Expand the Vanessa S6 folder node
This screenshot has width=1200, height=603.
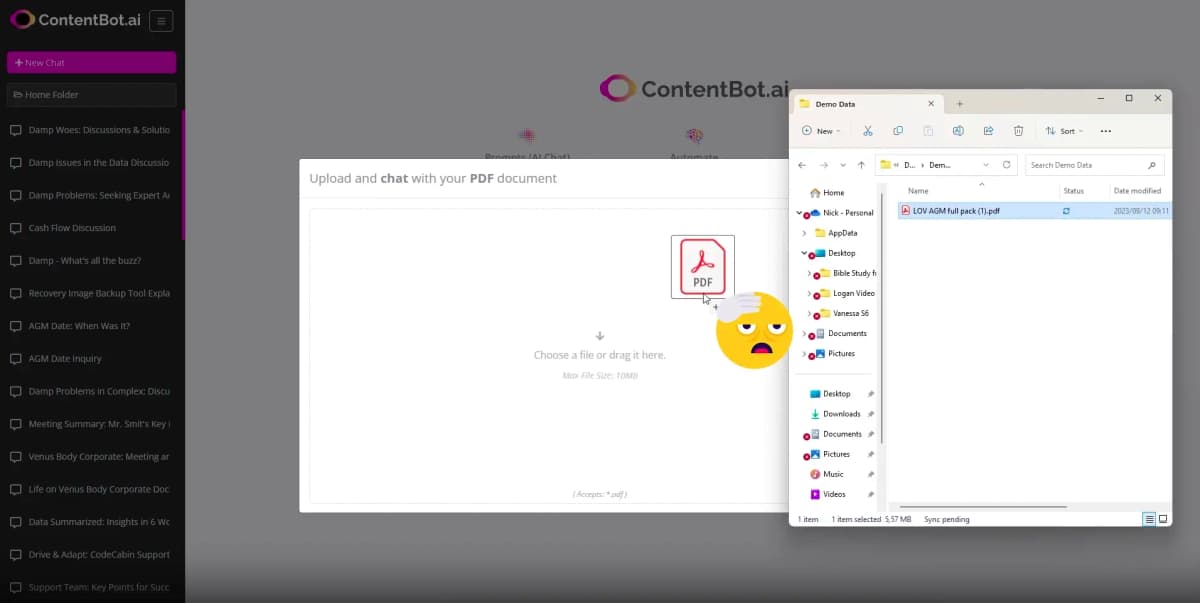click(x=809, y=313)
